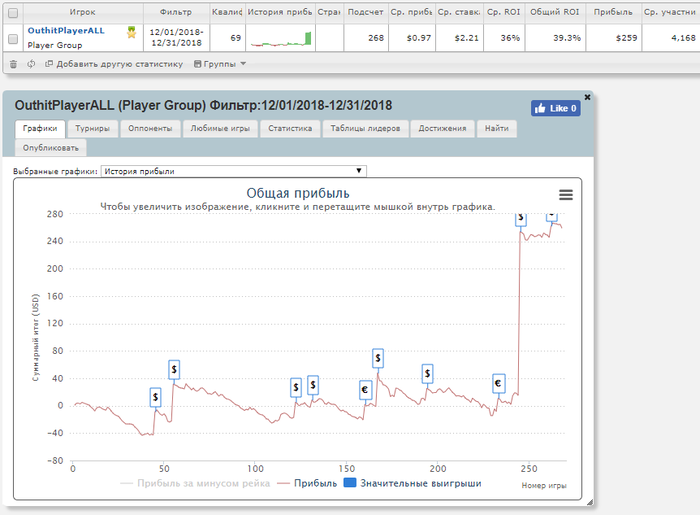Click the 268 count value

coord(376,38)
